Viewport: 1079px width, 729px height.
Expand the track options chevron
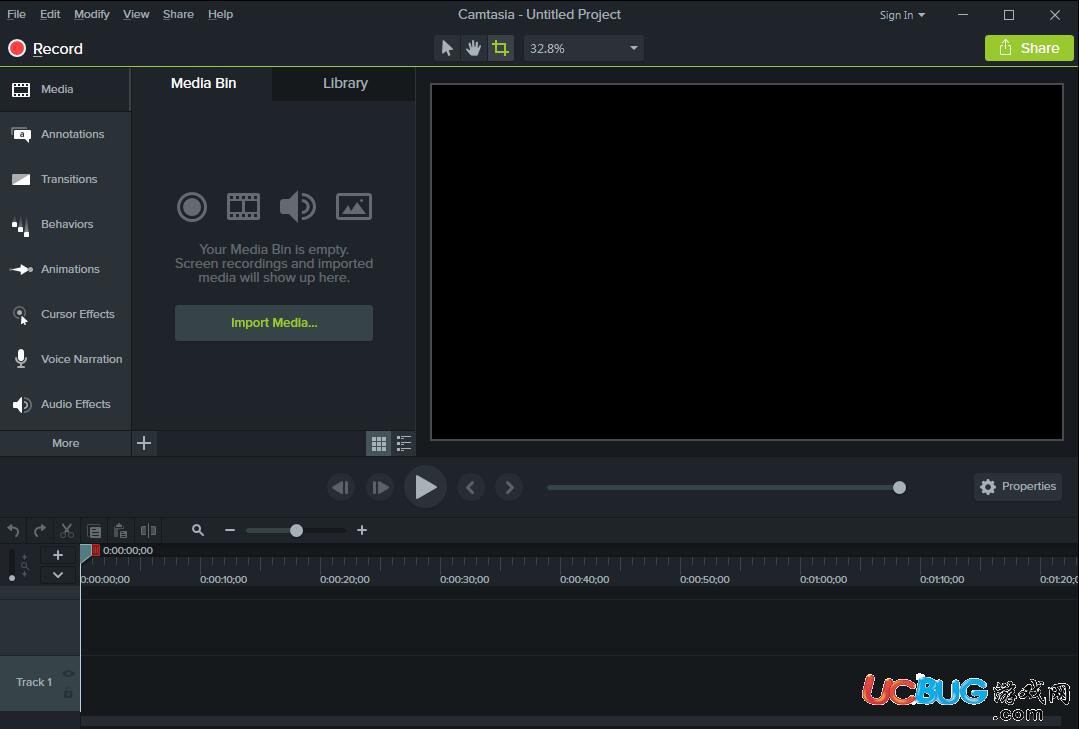click(x=58, y=575)
